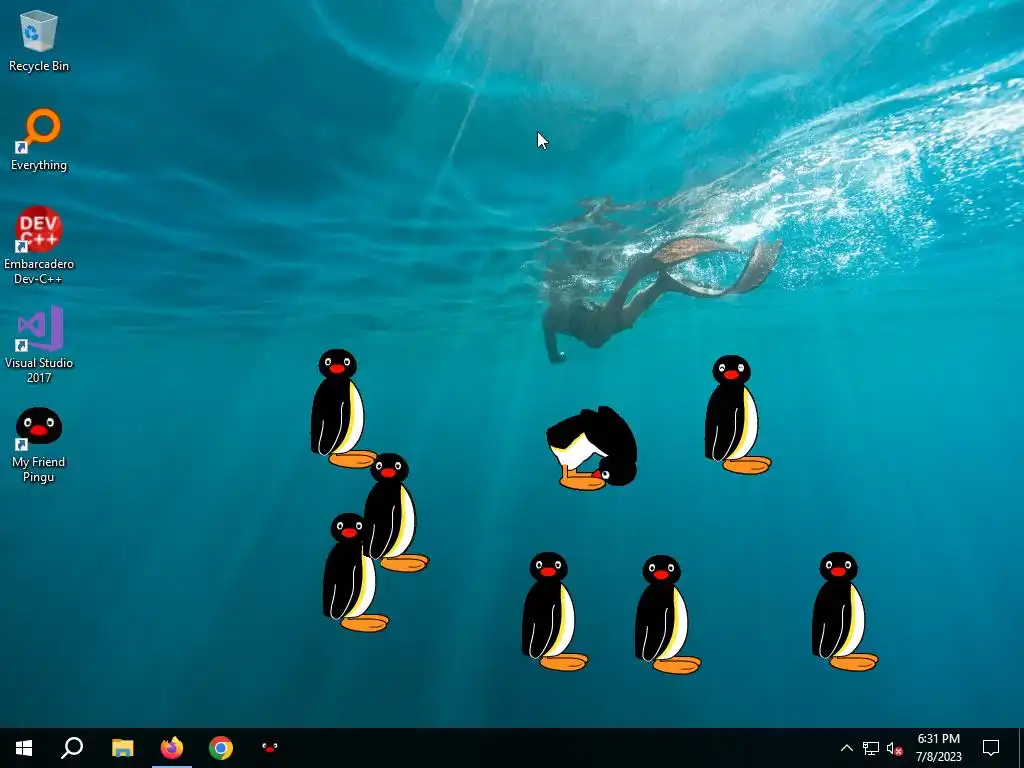Click the Pingu penguin standing bottom right
Screen dimensions: 1024x768
[844, 611]
